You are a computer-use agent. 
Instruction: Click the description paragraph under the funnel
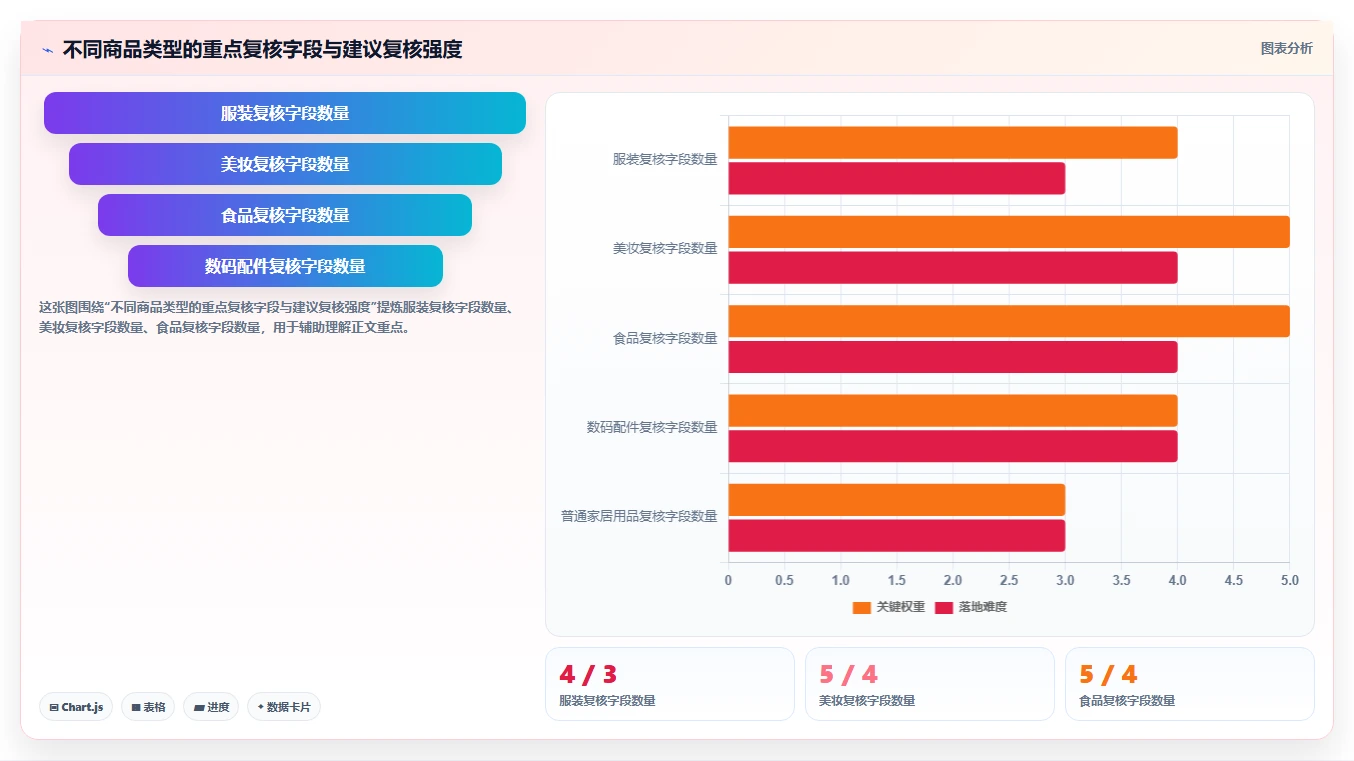[x=277, y=317]
